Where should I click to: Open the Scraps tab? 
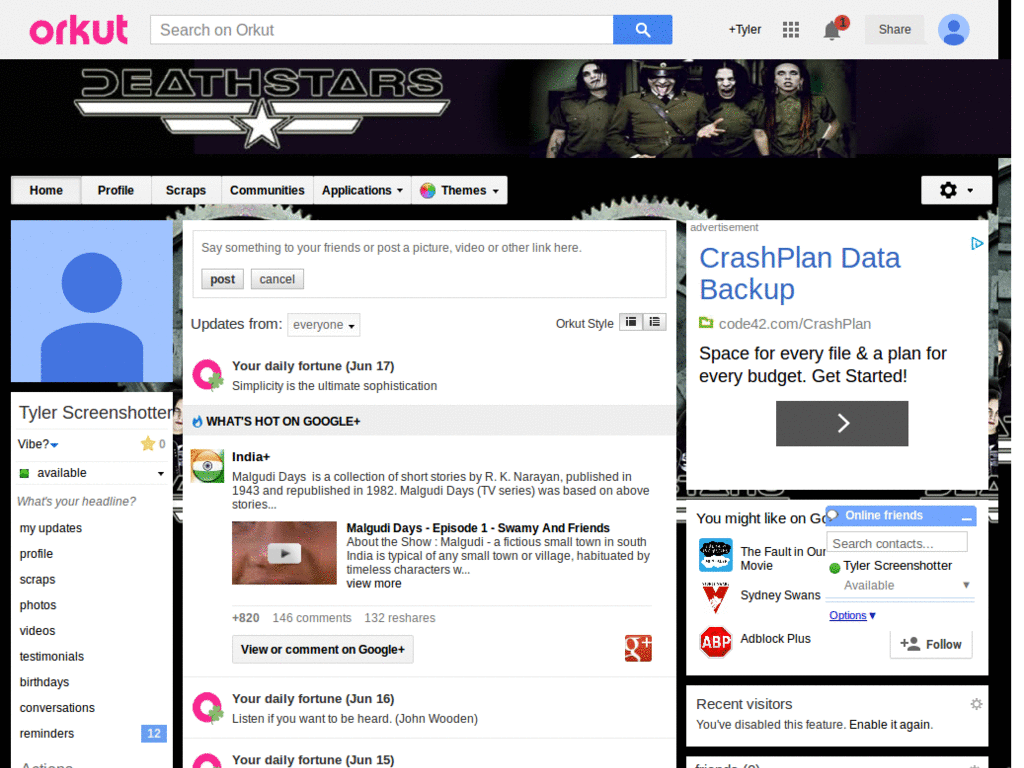click(x=186, y=191)
